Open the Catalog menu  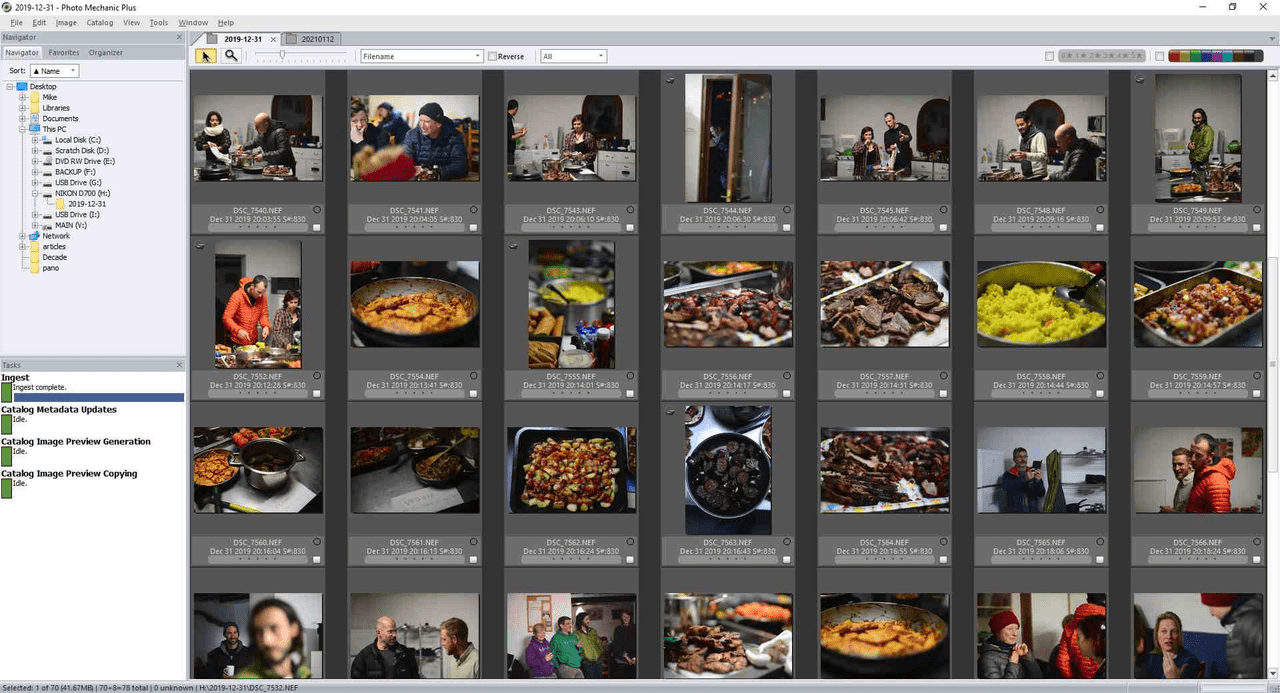pos(100,22)
